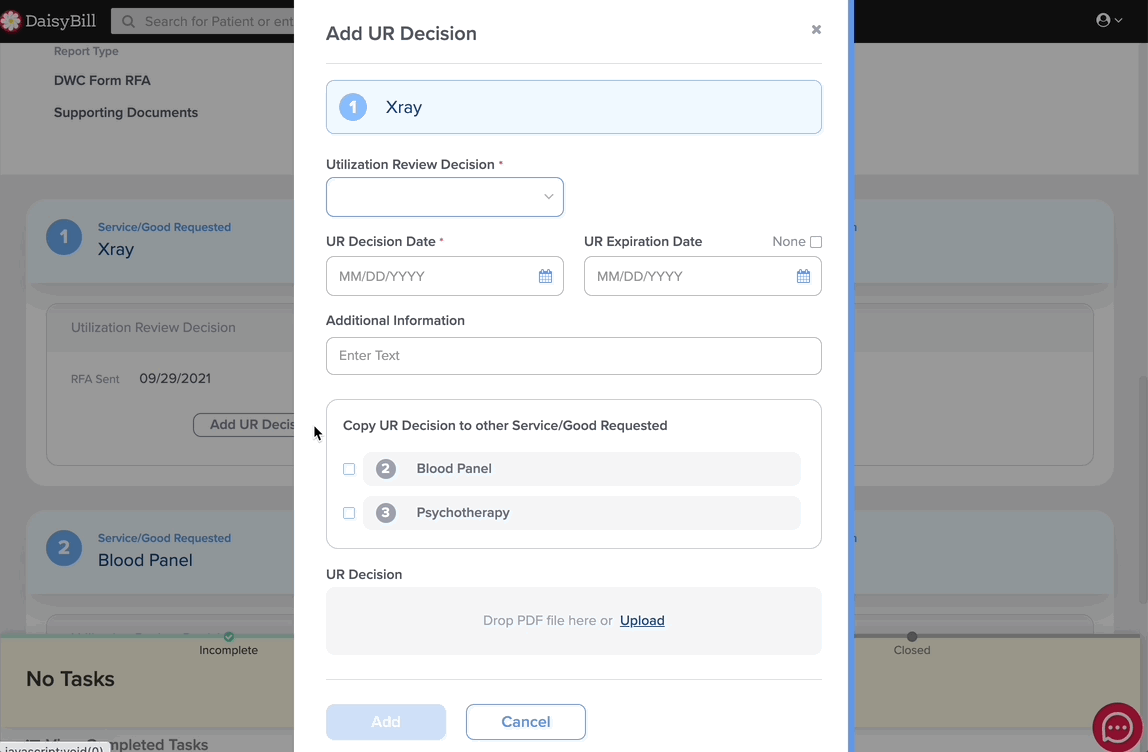Click the Blood Panel service title in background

(x=145, y=560)
